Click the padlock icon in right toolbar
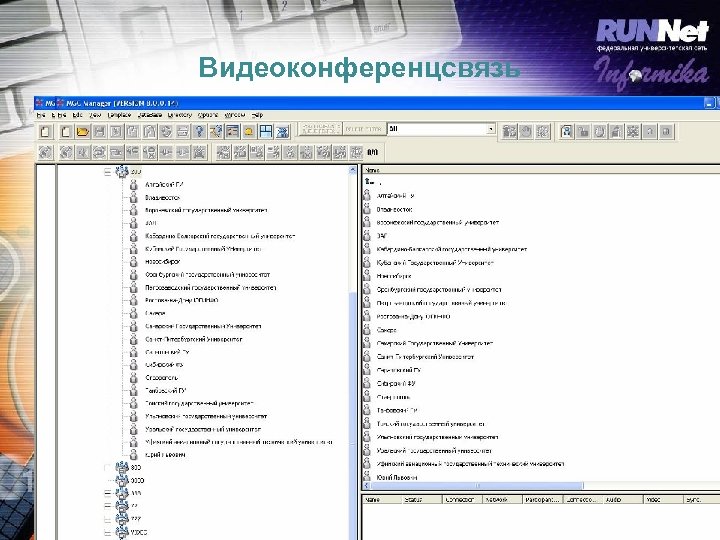Viewport: 720px width, 540px height. pyautogui.click(x=583, y=132)
